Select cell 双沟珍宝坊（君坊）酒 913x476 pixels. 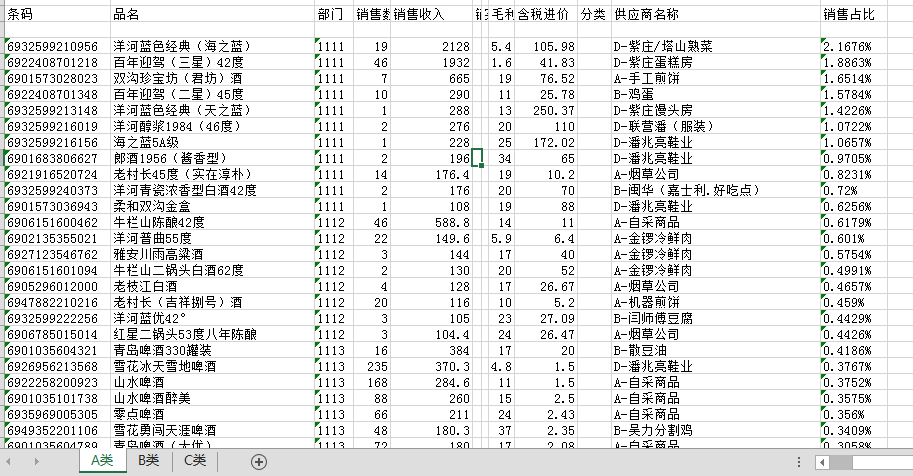213,78
